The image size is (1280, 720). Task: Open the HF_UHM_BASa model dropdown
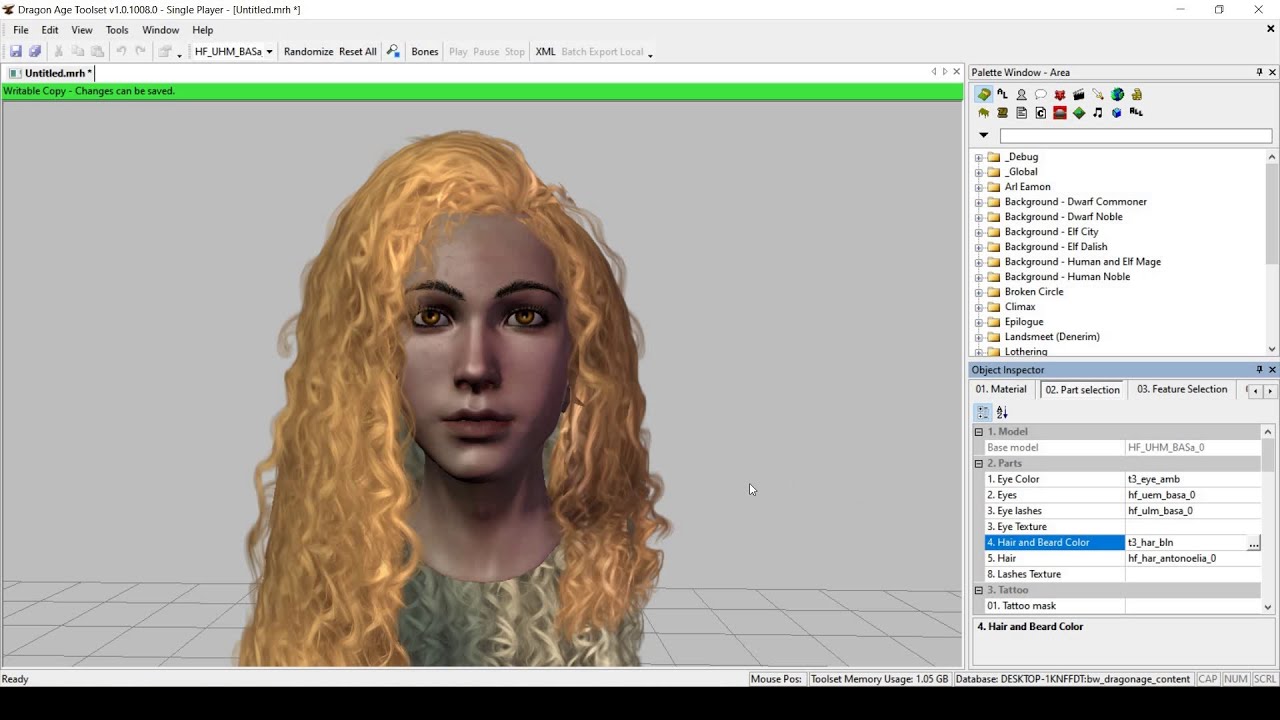(x=269, y=52)
